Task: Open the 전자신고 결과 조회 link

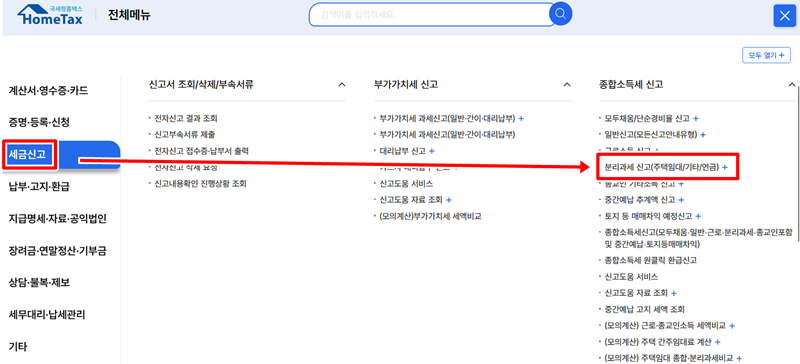Action: tap(186, 118)
